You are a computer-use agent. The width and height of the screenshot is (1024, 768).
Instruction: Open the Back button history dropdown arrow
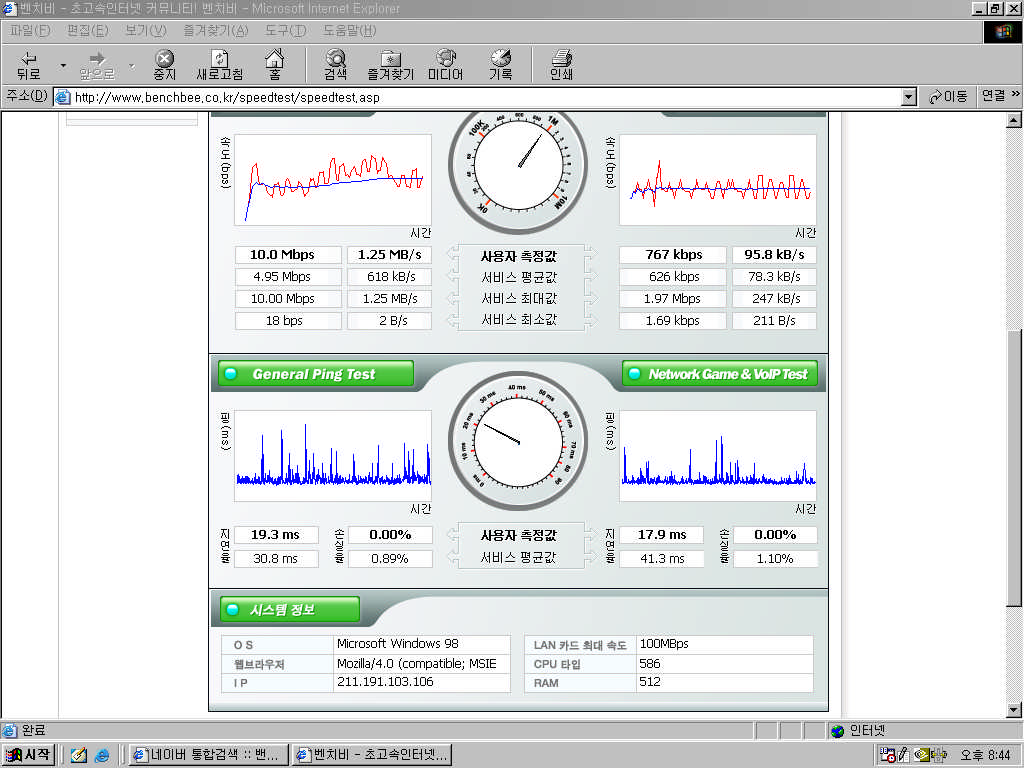63,65
